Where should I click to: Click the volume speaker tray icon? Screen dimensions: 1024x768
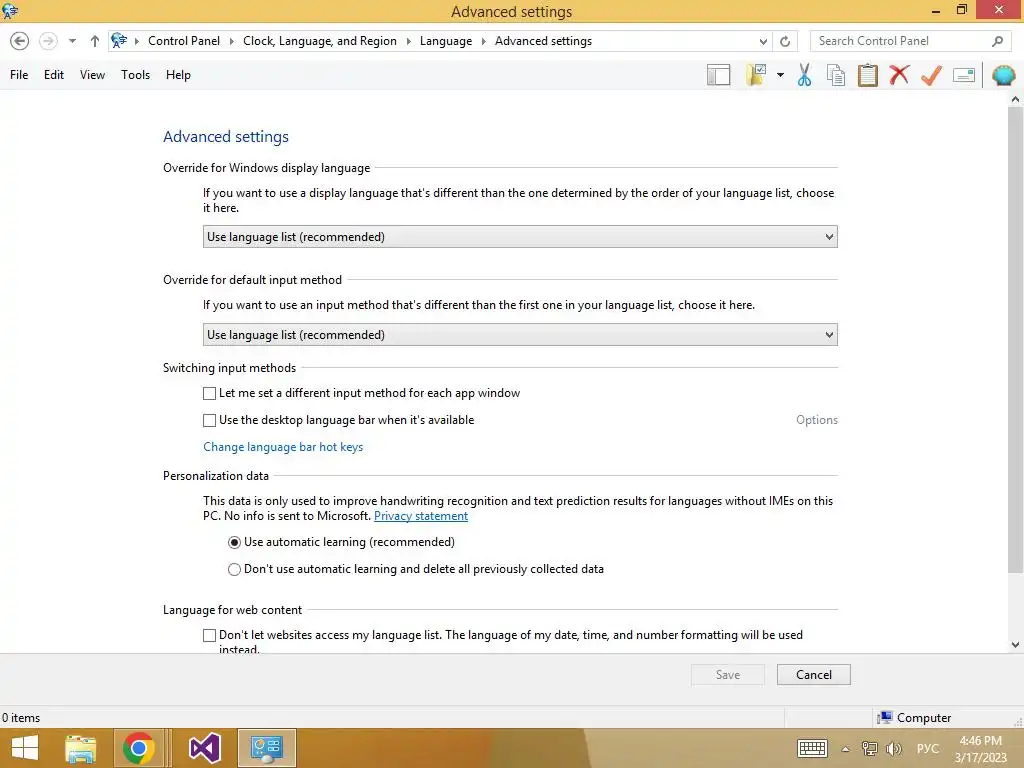point(894,748)
